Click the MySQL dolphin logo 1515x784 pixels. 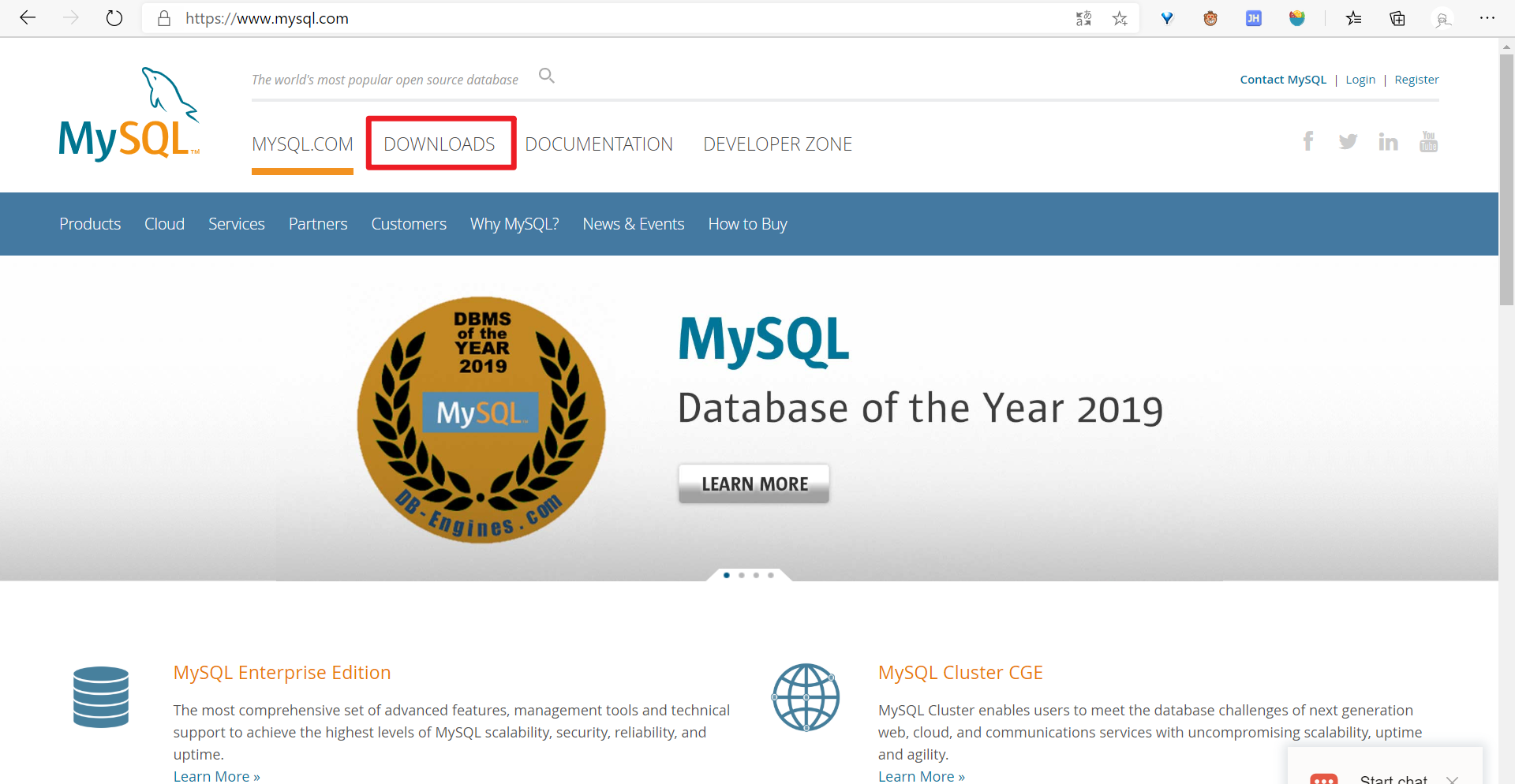tap(129, 114)
